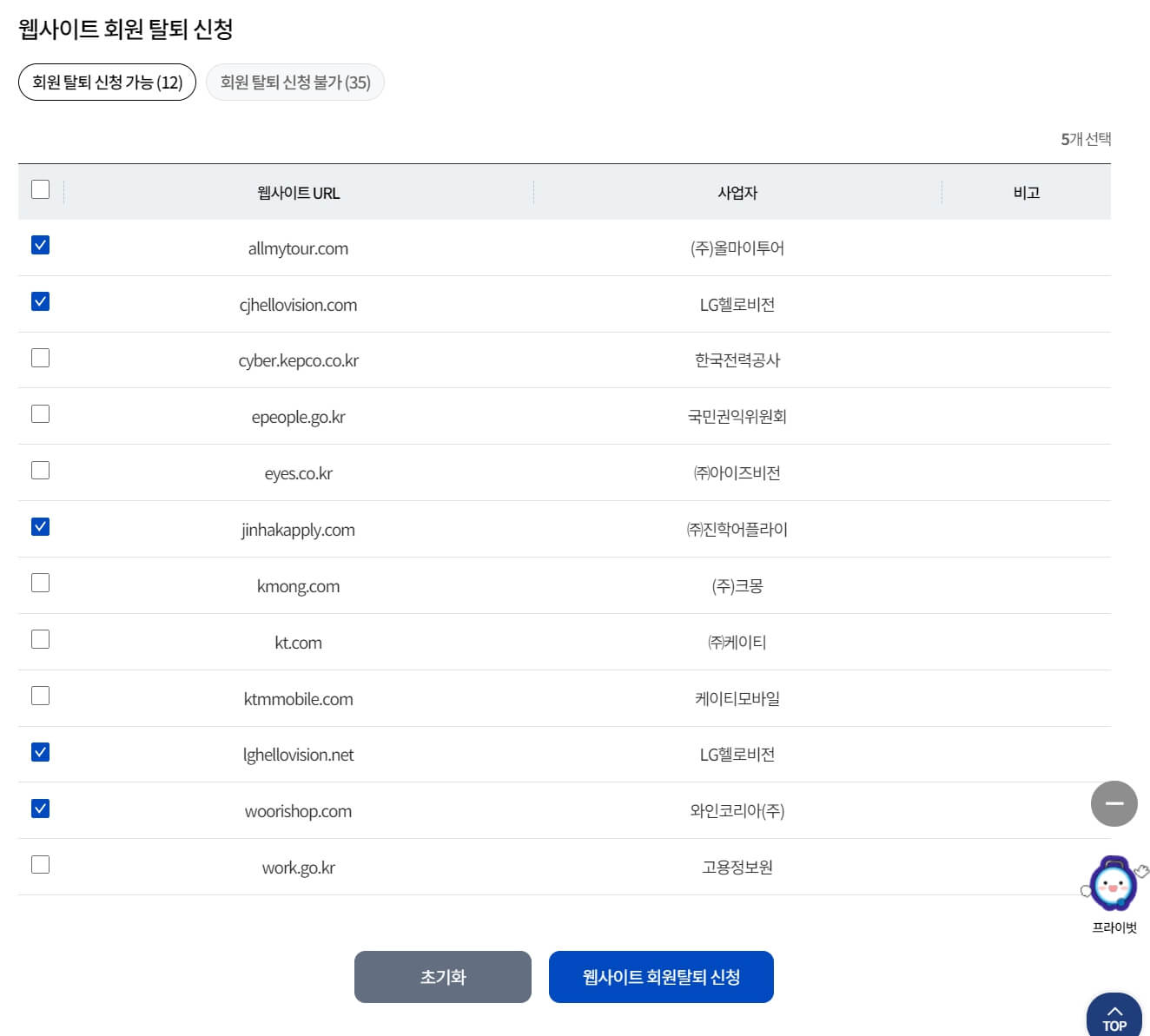Select the eyes.co.kr checkbox

point(40,469)
